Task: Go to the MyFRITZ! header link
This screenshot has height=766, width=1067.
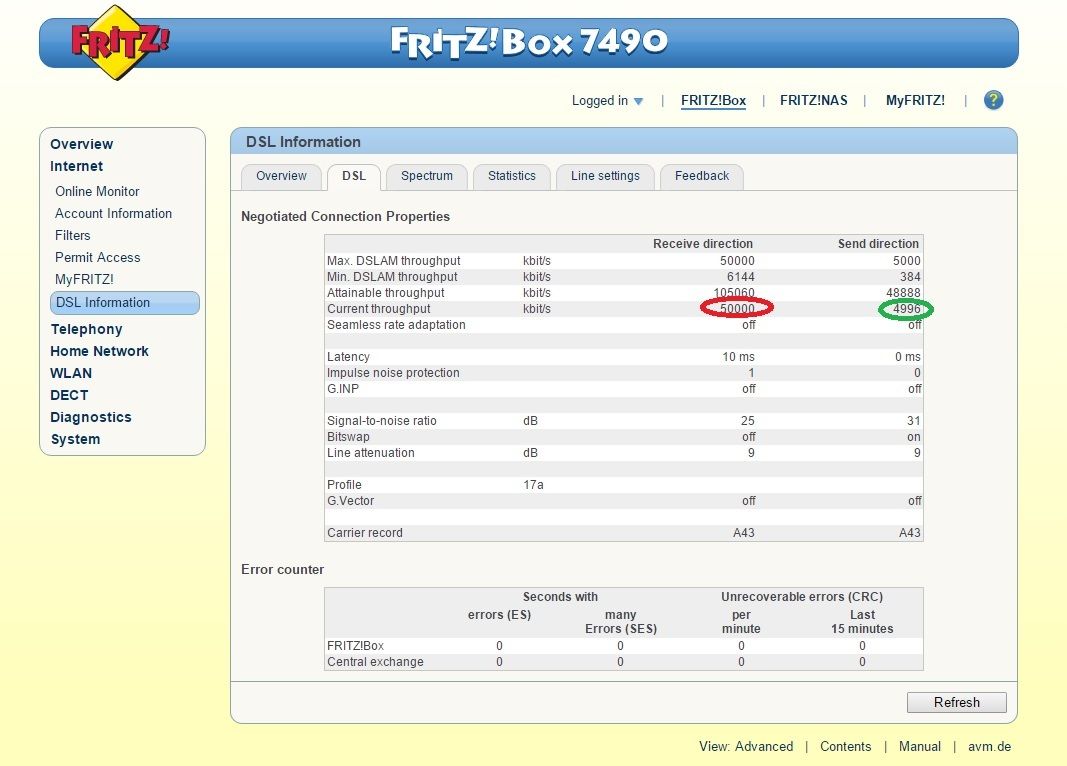Action: coord(914,100)
